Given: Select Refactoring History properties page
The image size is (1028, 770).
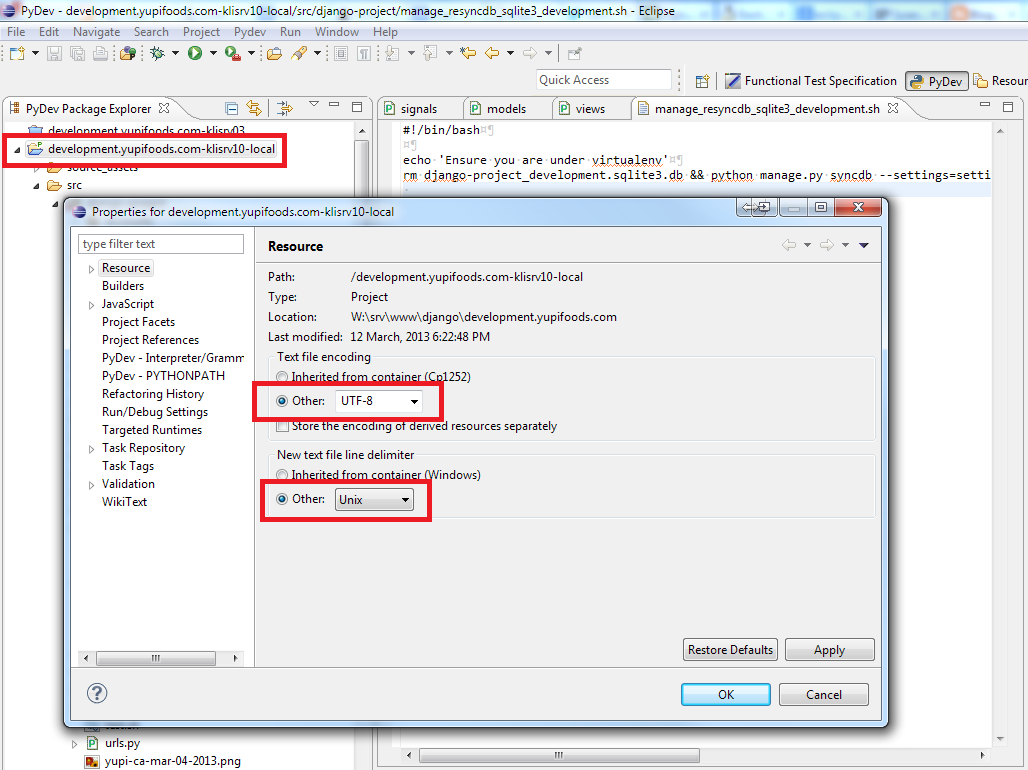Looking at the screenshot, I should pyautogui.click(x=153, y=394).
